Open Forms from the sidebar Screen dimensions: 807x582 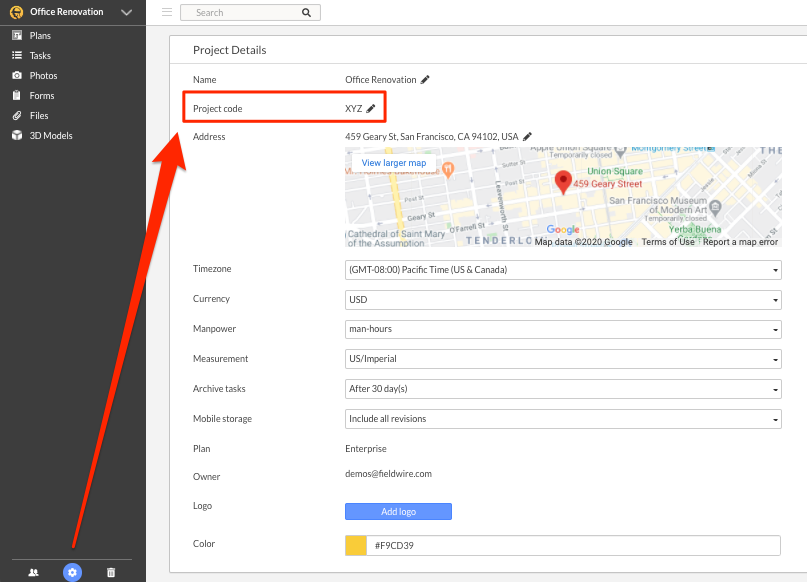[42, 96]
